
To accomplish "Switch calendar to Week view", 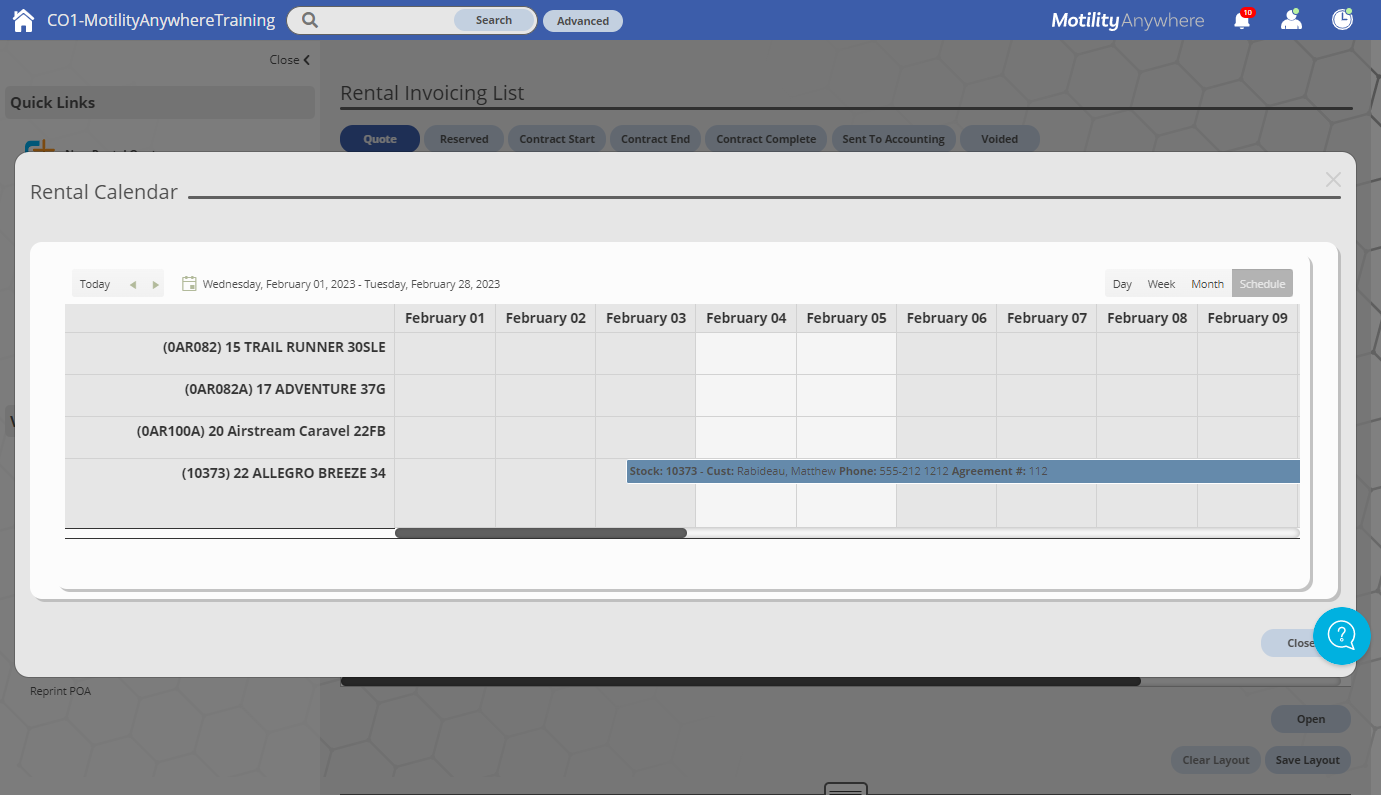I will [x=1161, y=284].
